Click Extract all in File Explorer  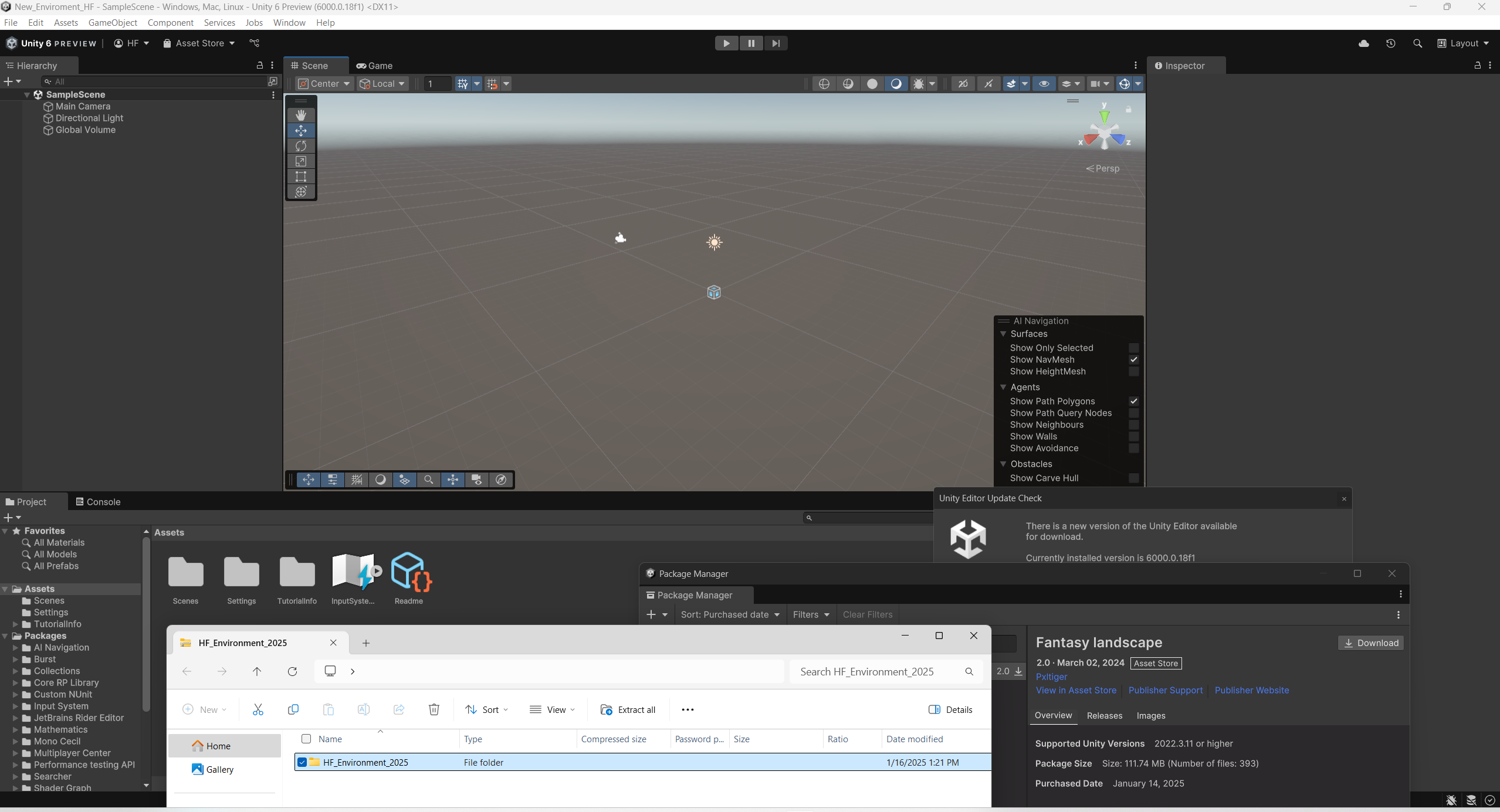click(x=628, y=709)
